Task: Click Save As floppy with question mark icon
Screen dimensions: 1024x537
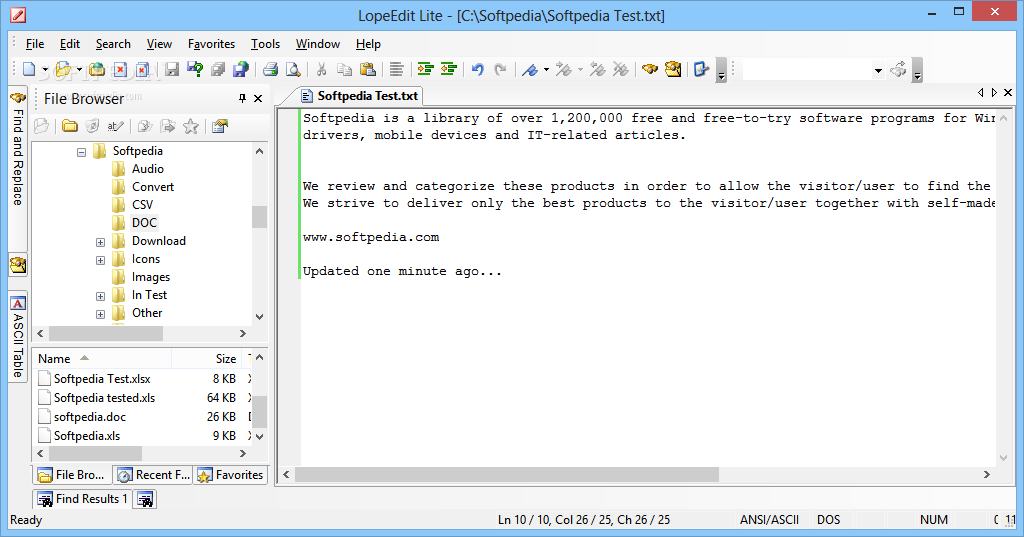Action: (x=195, y=69)
